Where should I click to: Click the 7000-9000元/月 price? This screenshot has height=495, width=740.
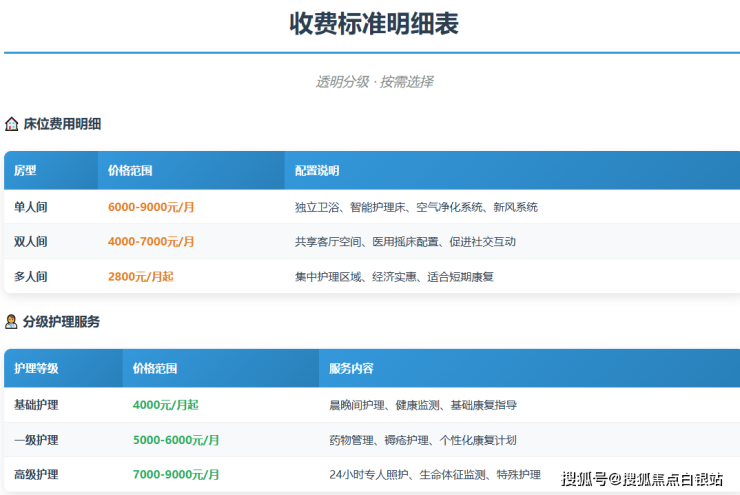(176, 474)
